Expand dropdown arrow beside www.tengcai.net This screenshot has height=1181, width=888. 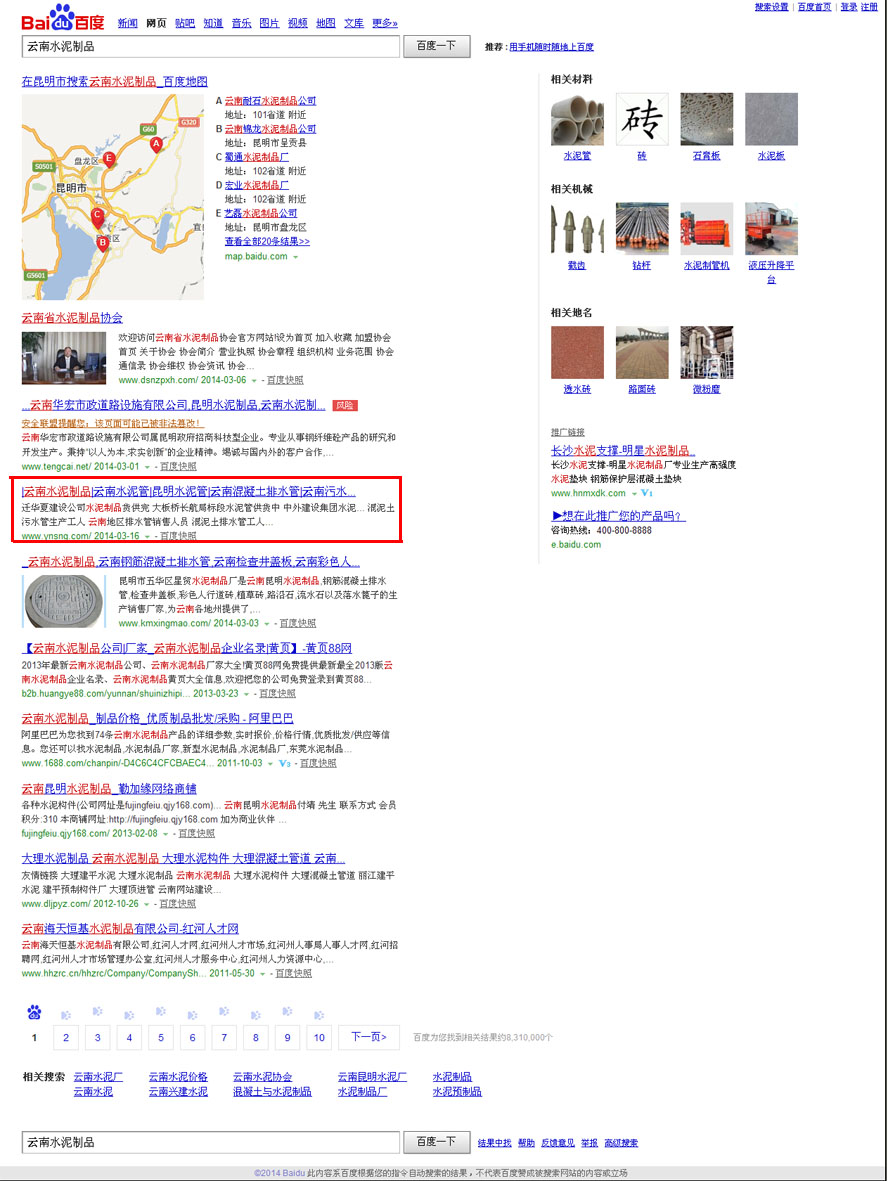[148, 467]
